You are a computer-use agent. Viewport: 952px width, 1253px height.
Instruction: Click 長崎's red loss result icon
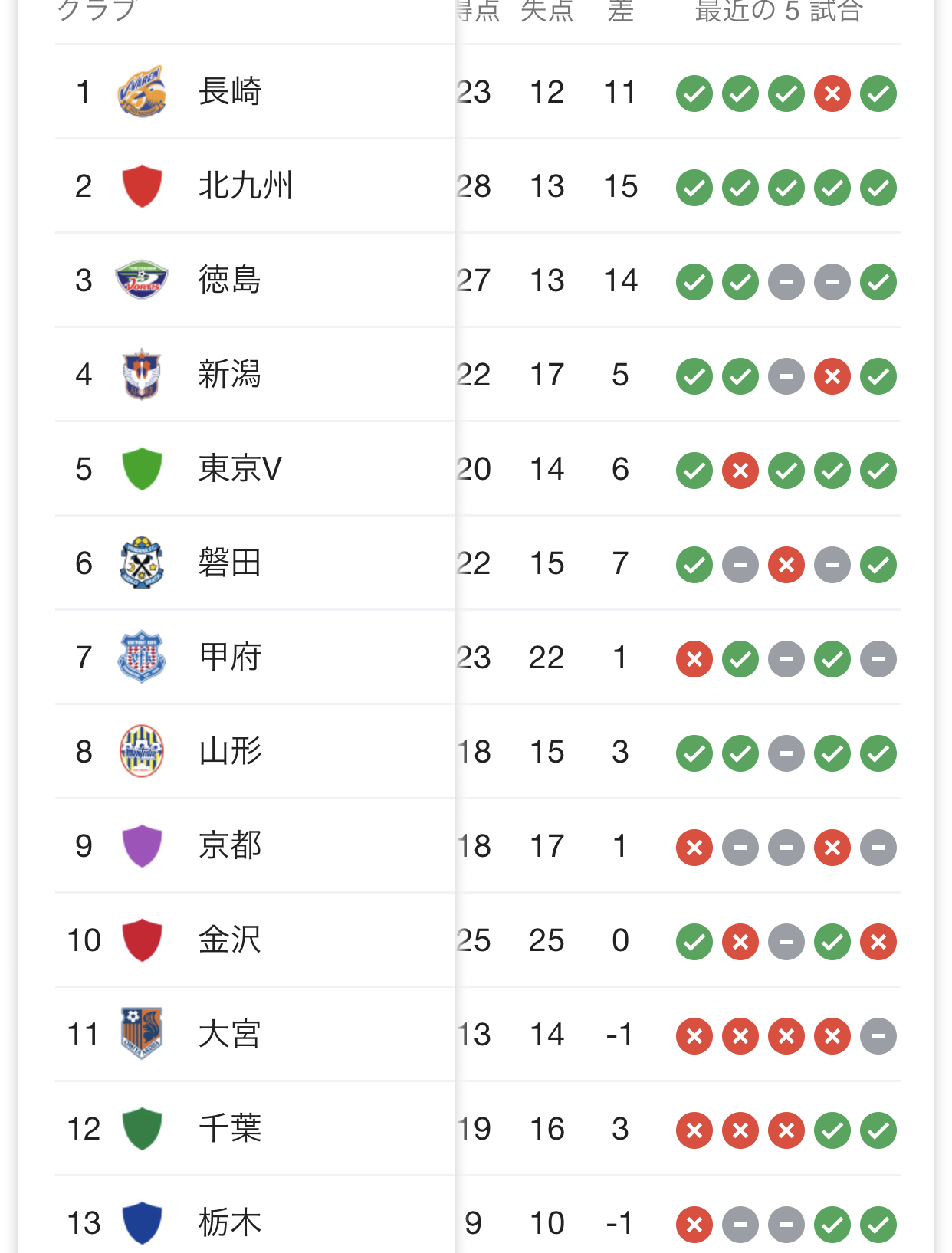(x=832, y=93)
